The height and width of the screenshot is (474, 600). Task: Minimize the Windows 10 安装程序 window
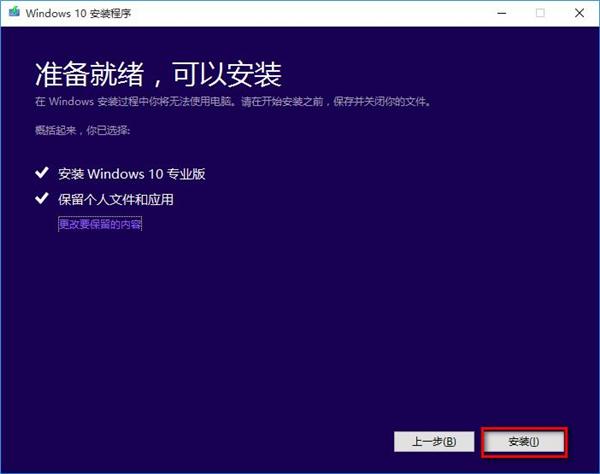(502, 13)
